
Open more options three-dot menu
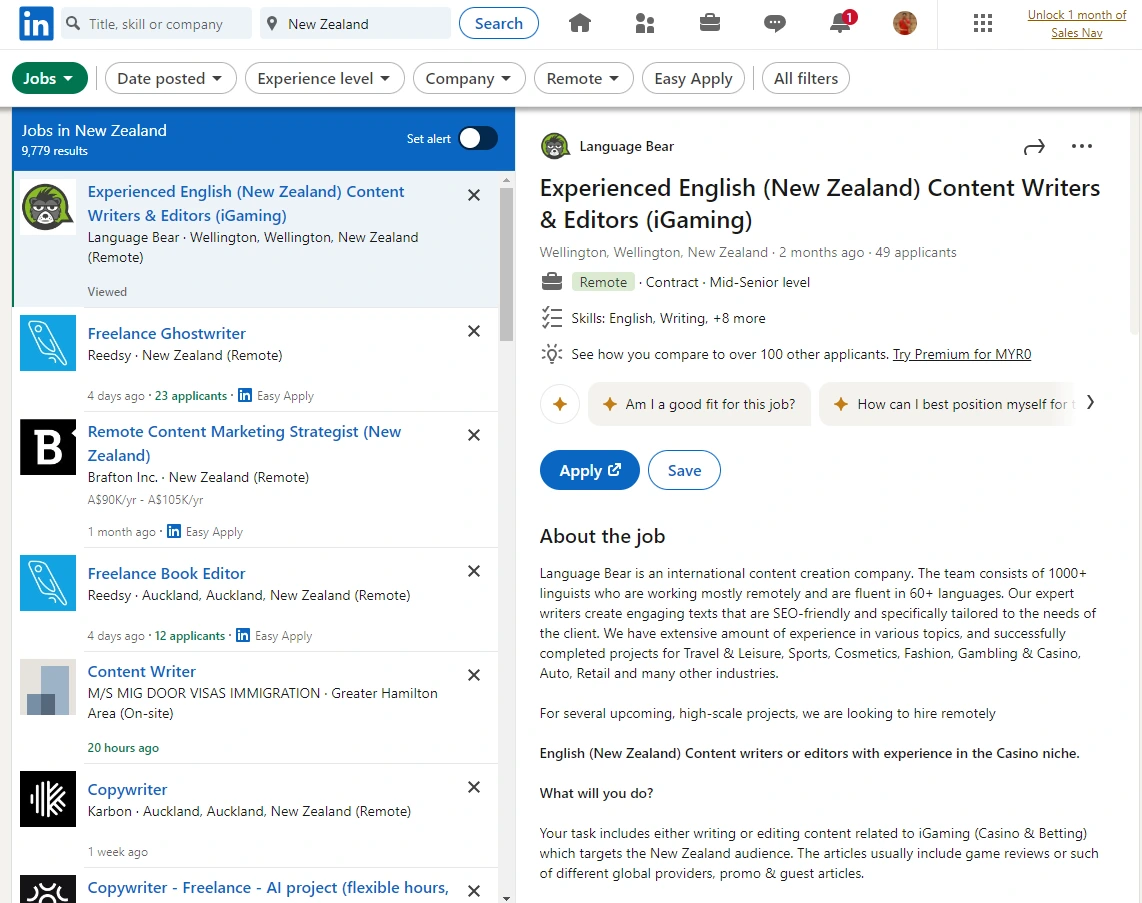[x=1082, y=146]
